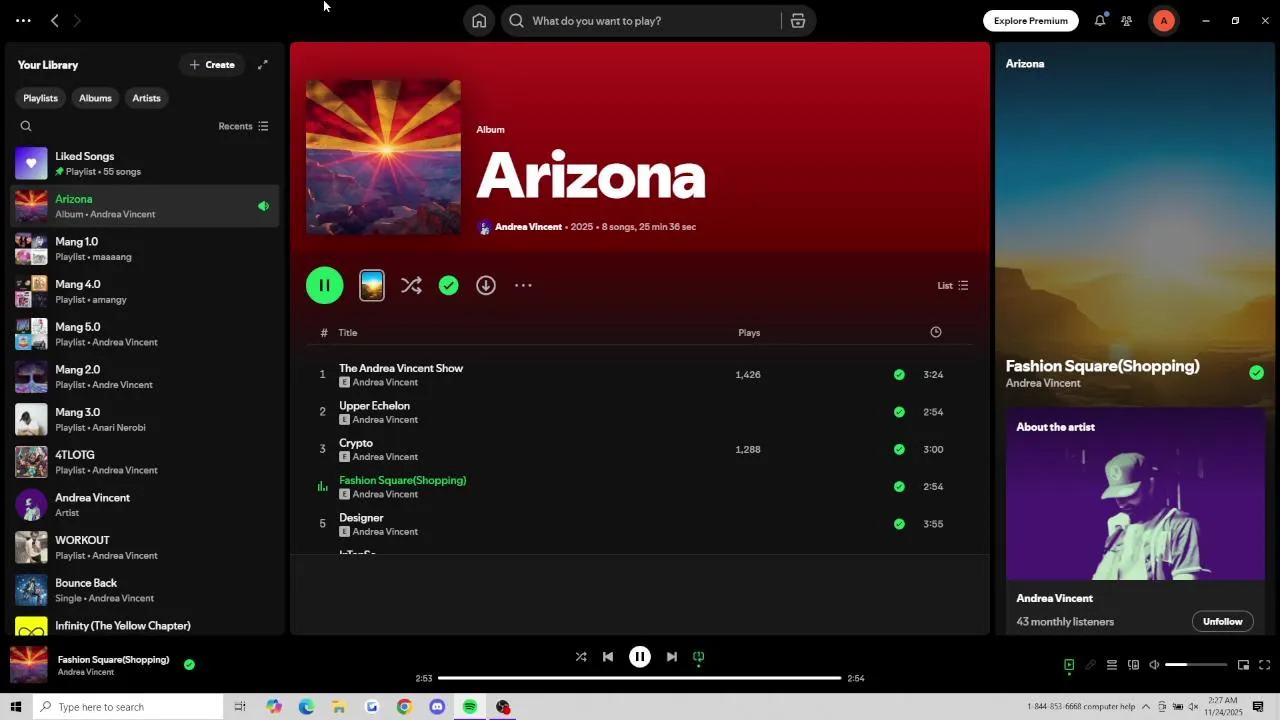The width and height of the screenshot is (1280, 720).
Task: Toggle saved check for Designer
Action: [x=899, y=524]
